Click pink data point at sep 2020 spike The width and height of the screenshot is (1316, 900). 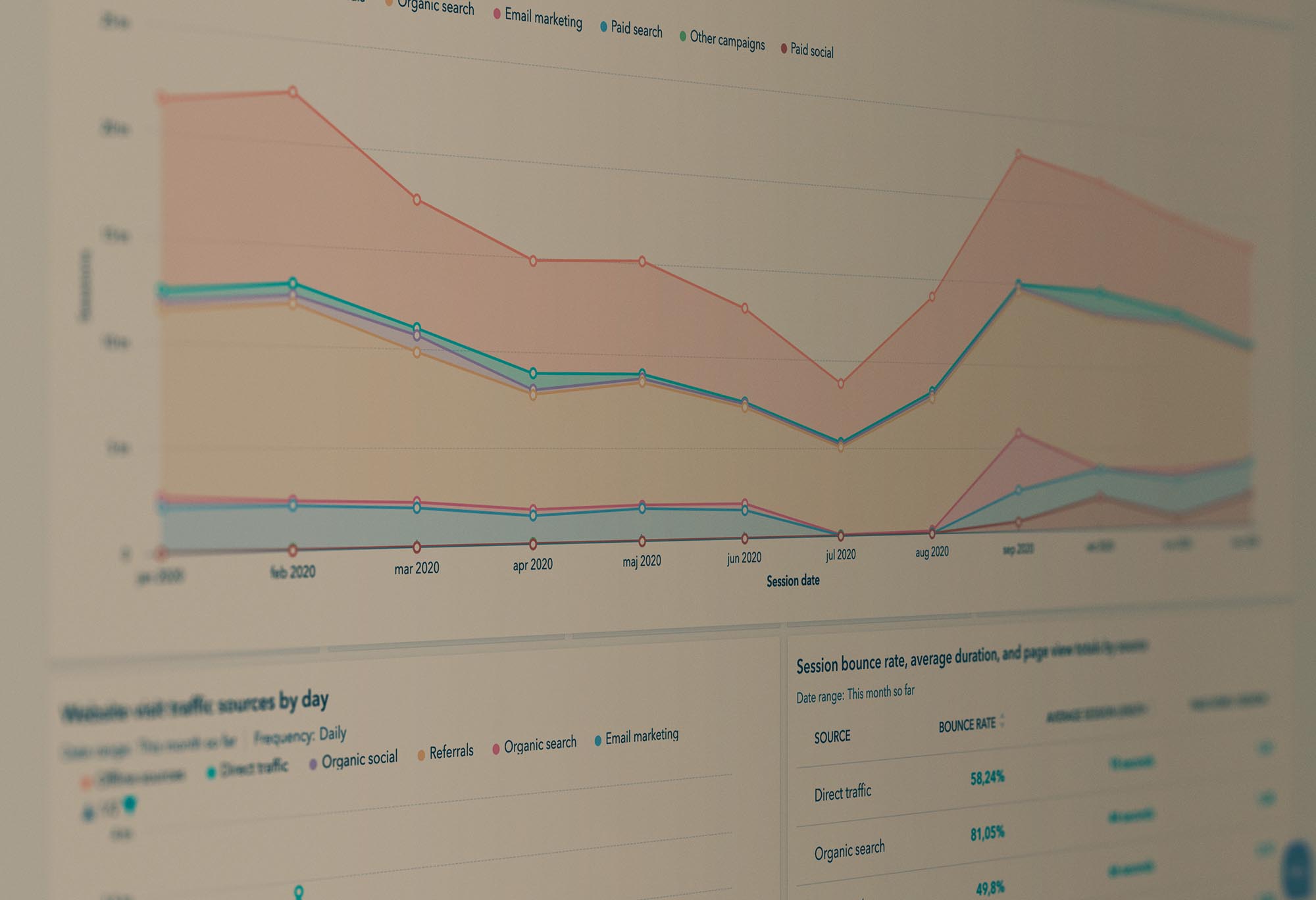(x=1019, y=434)
